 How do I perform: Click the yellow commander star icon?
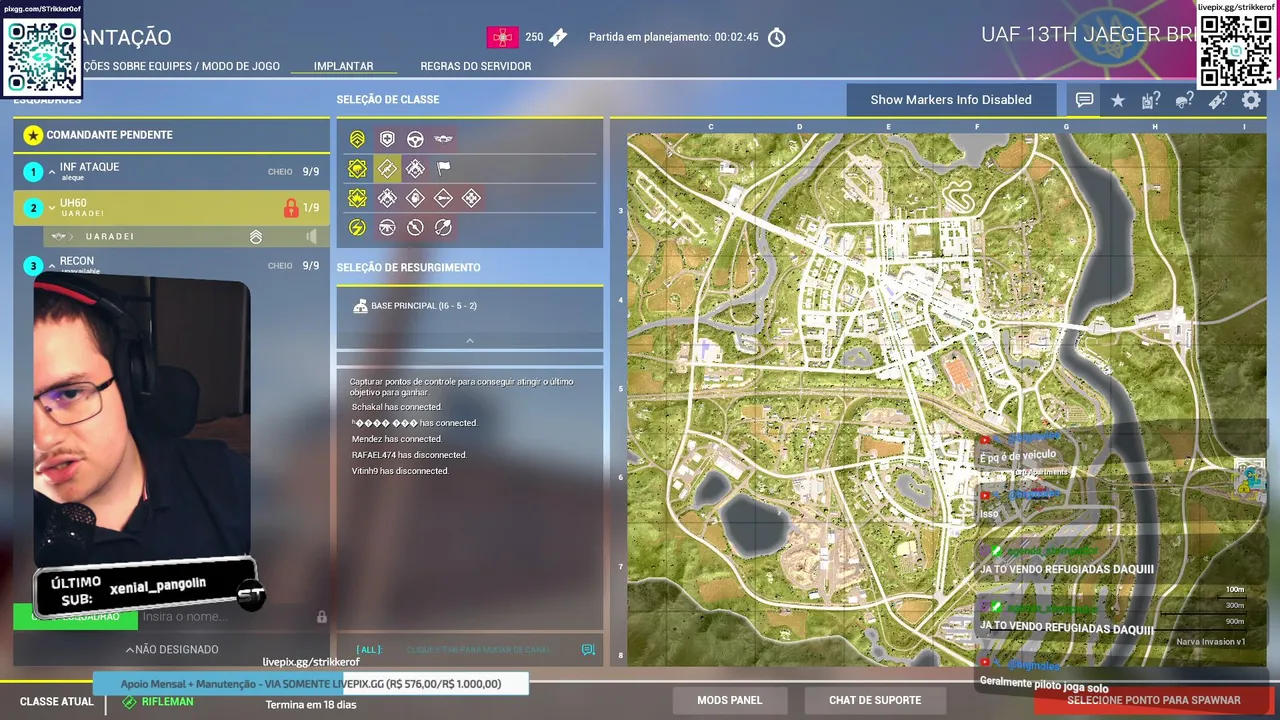pyautogui.click(x=33, y=135)
